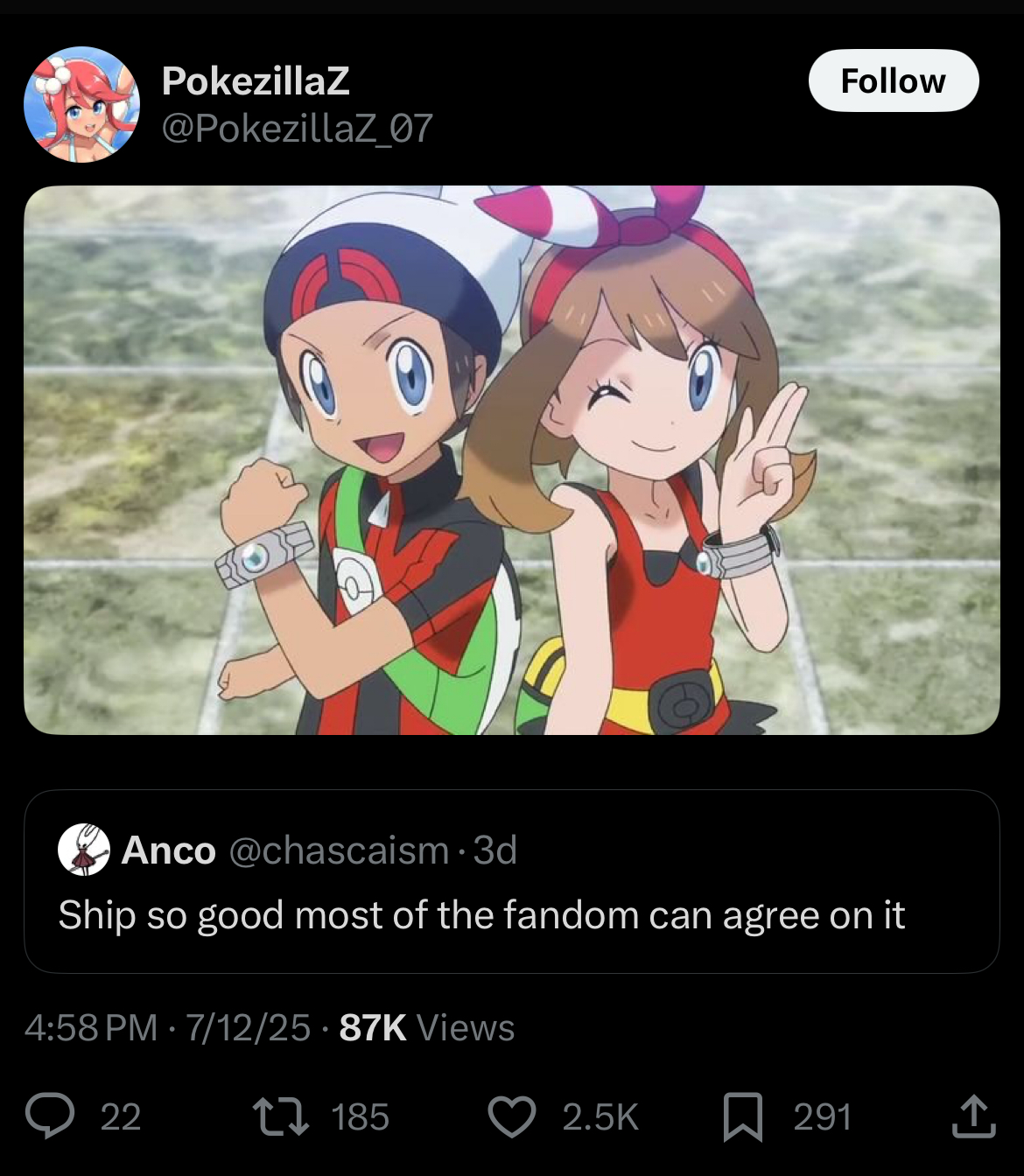Open PokezillaZ profile avatar
The width and height of the screenshot is (1024, 1176).
coord(82,104)
